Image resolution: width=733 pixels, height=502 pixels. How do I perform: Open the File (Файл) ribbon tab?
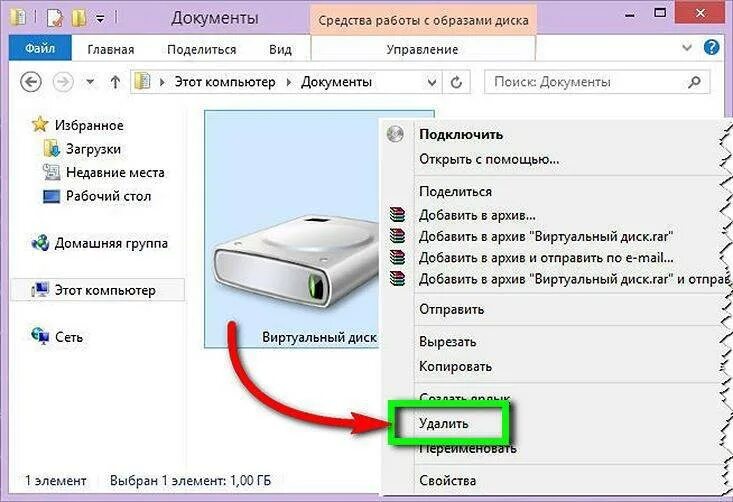tap(40, 48)
